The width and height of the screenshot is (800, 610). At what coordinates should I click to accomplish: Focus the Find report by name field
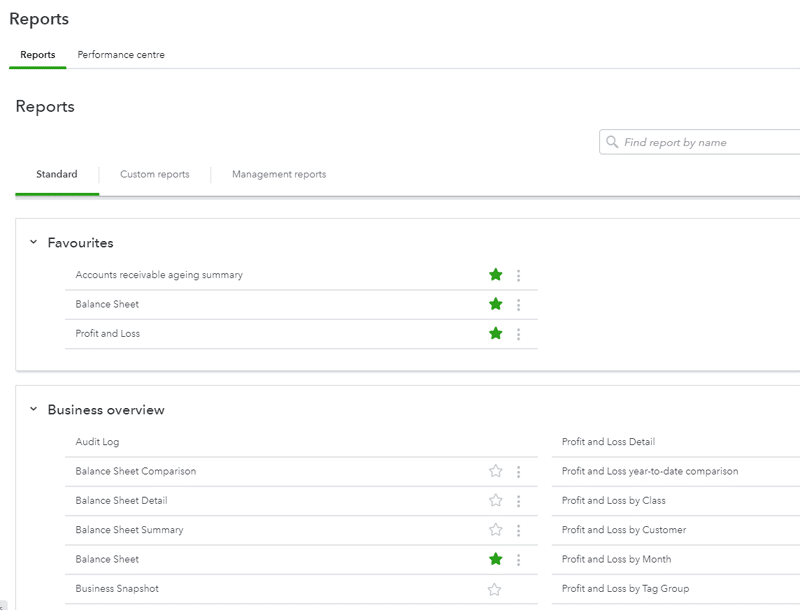(700, 142)
